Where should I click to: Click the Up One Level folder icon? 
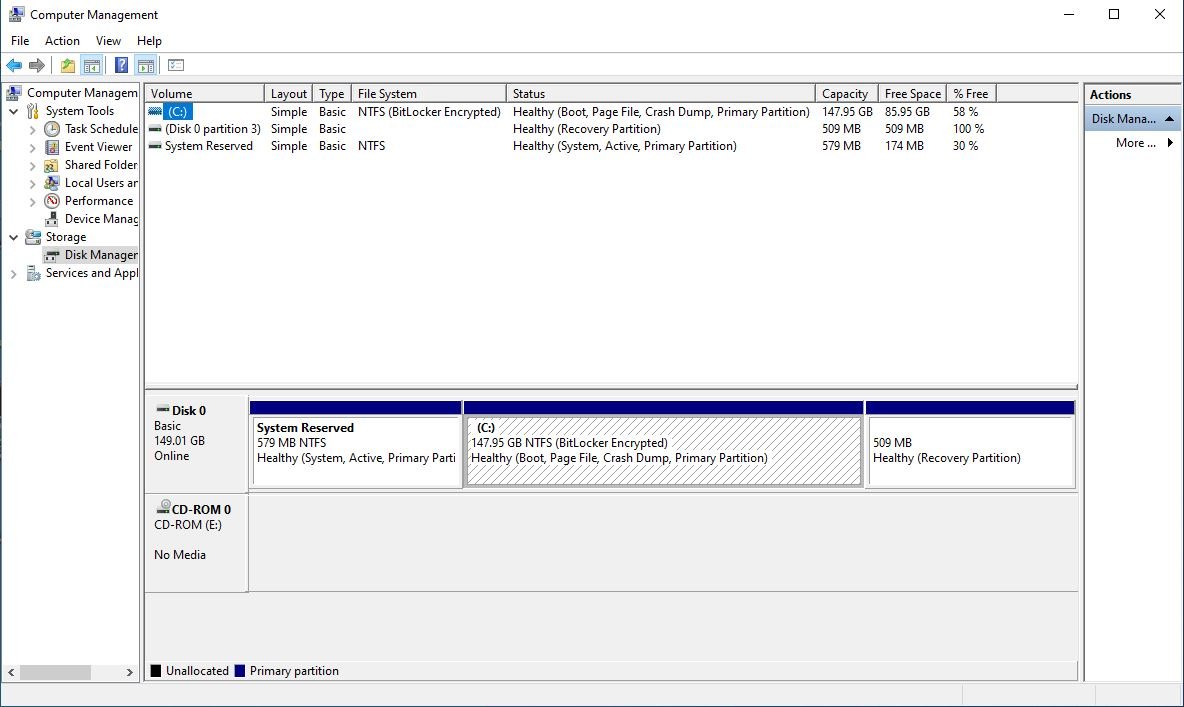pos(68,66)
